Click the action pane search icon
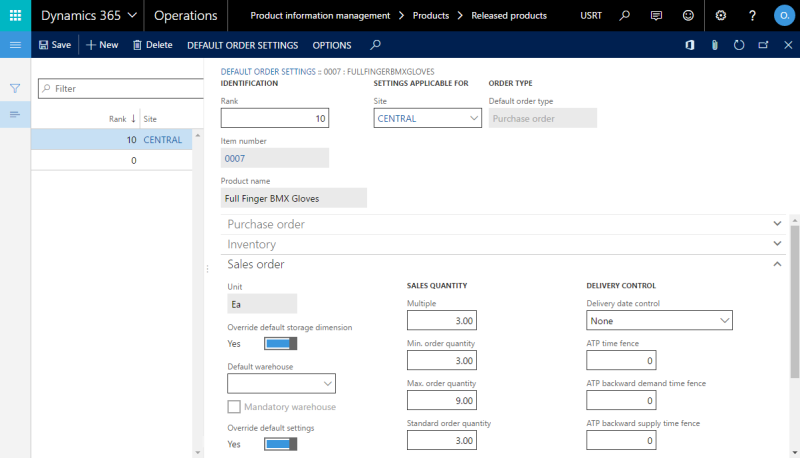This screenshot has height=458, width=800. 375,45
